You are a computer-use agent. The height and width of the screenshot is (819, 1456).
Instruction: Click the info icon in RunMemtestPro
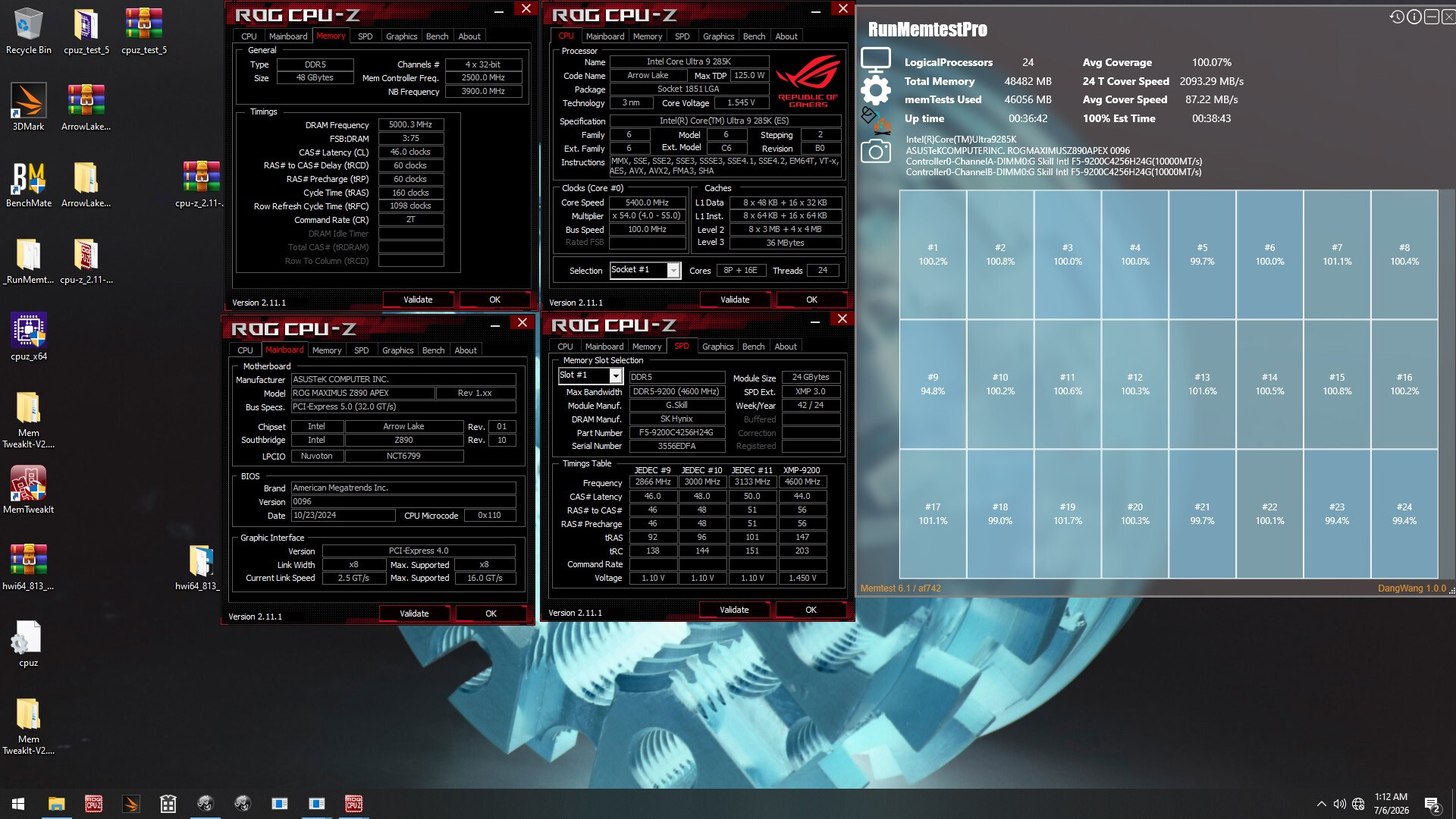click(1414, 17)
